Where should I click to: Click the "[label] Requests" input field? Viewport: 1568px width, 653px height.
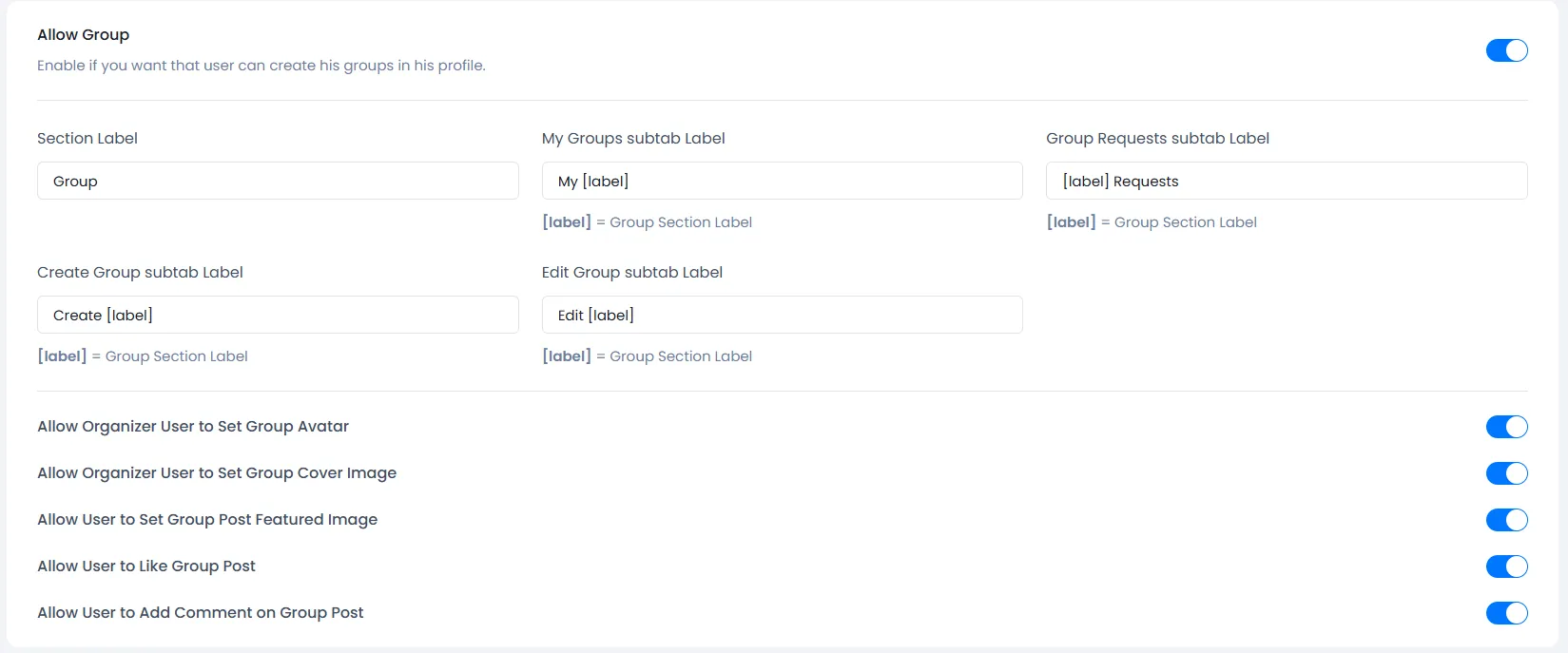click(1286, 181)
